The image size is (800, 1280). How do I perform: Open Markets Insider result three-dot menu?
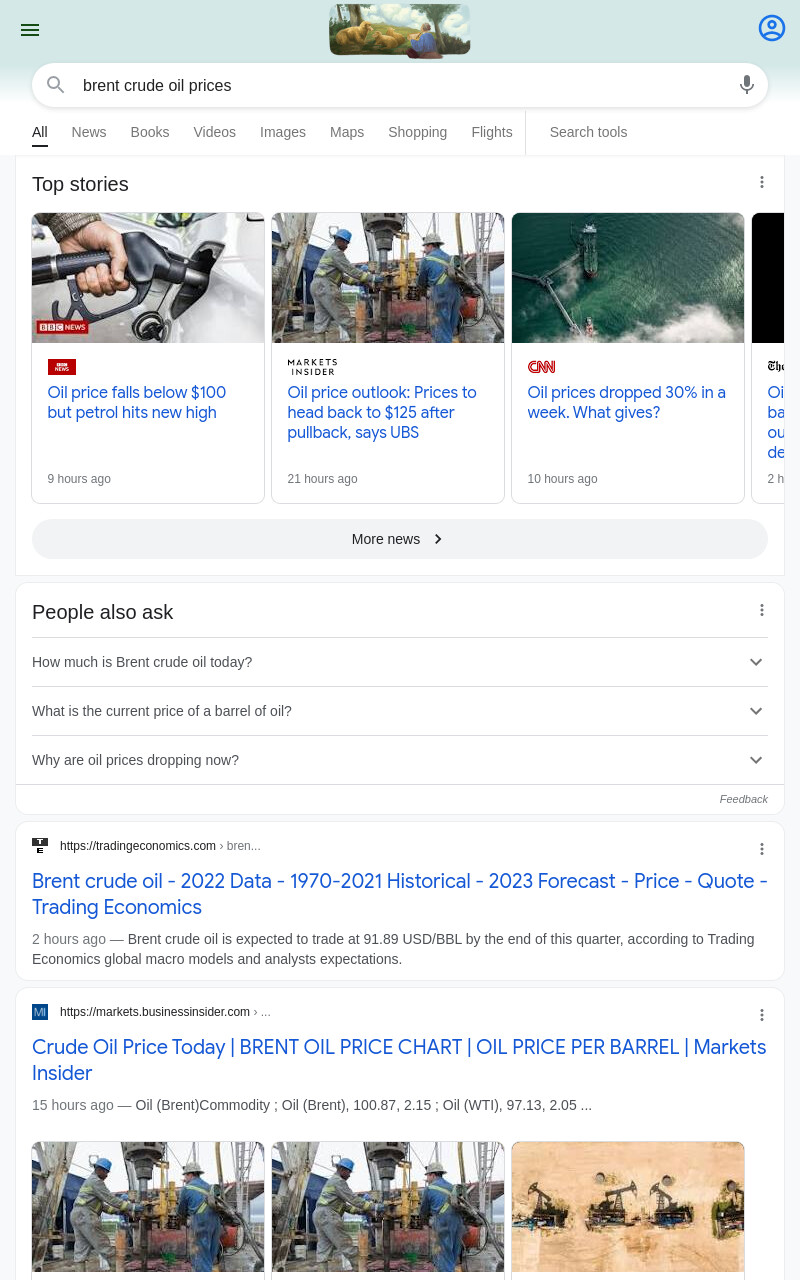[762, 1015]
